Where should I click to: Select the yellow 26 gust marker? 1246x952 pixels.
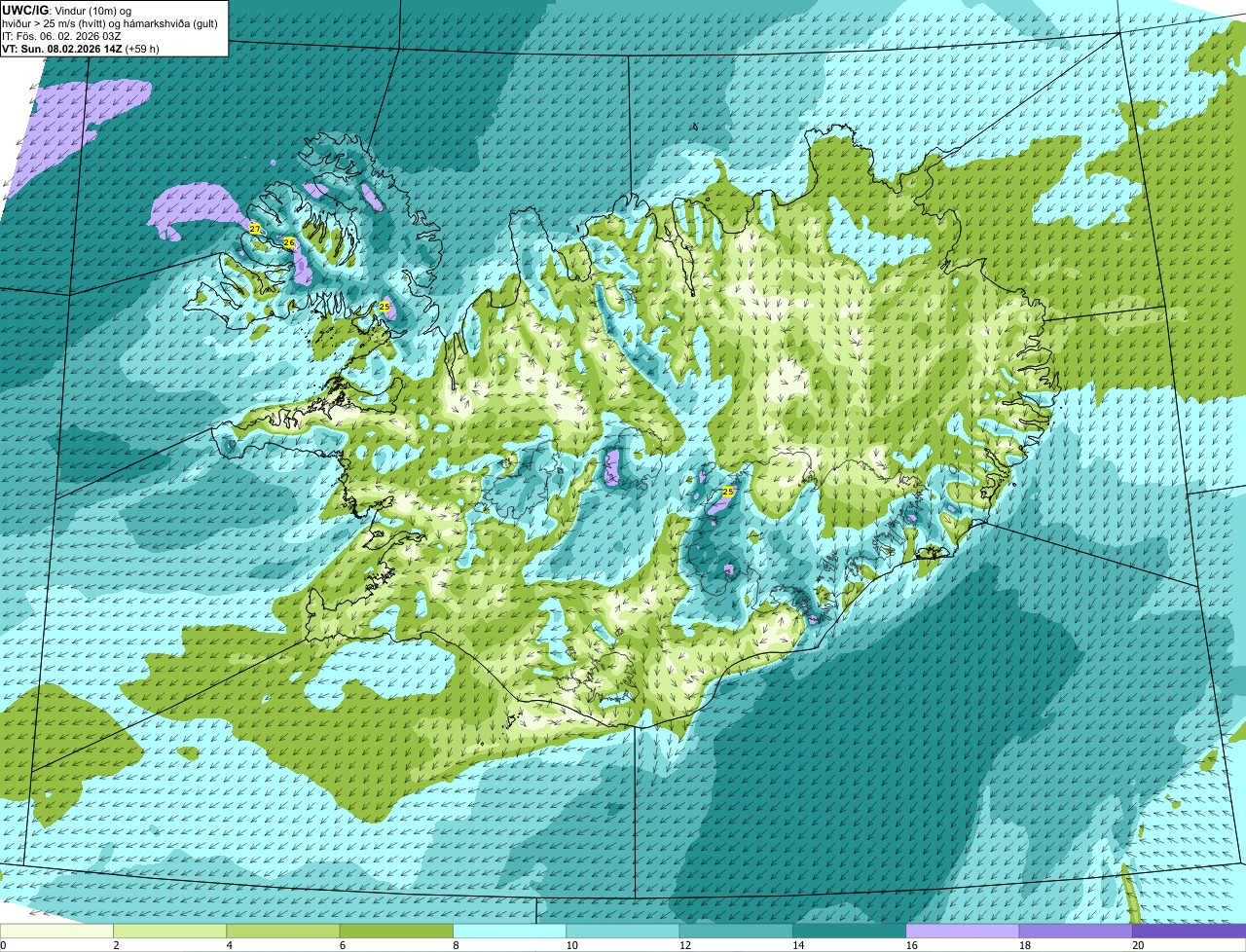pyautogui.click(x=289, y=241)
